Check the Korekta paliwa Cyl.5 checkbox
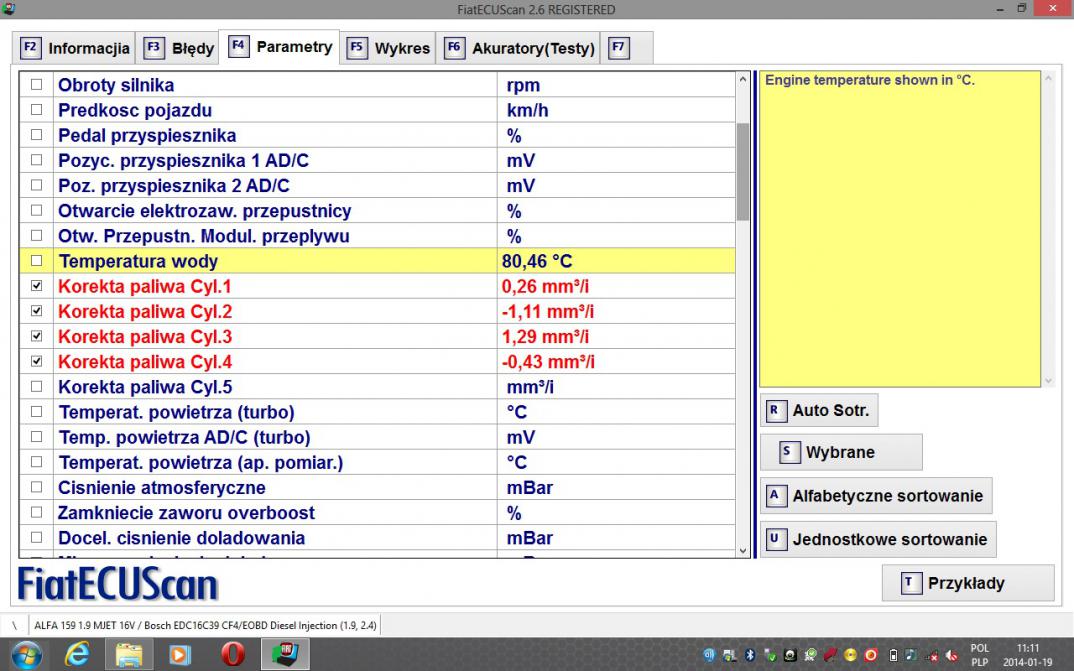1074x671 pixels. tap(36, 386)
